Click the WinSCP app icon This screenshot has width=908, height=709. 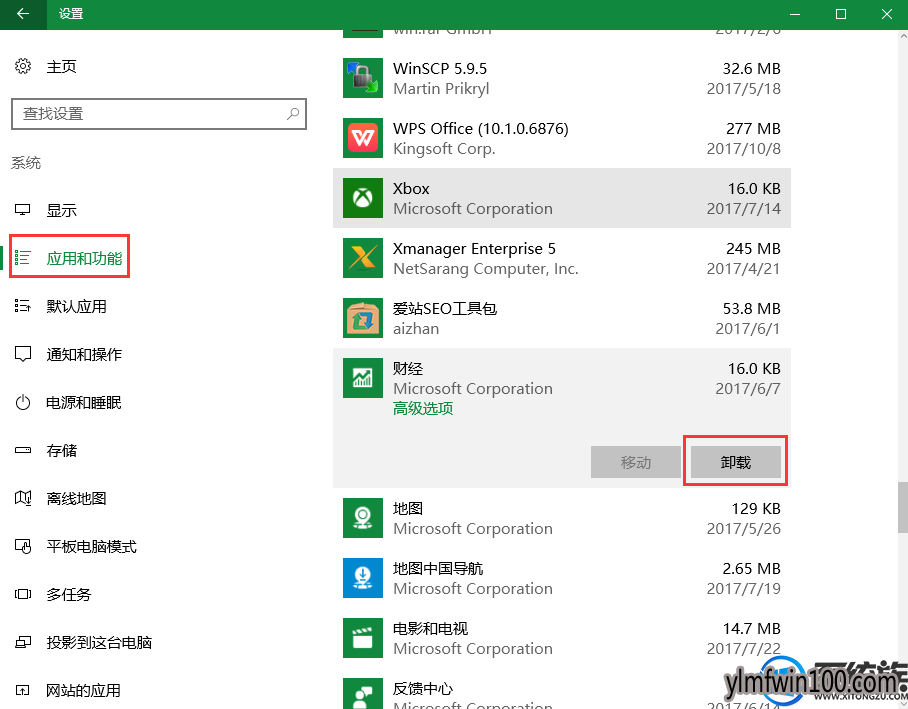(363, 78)
